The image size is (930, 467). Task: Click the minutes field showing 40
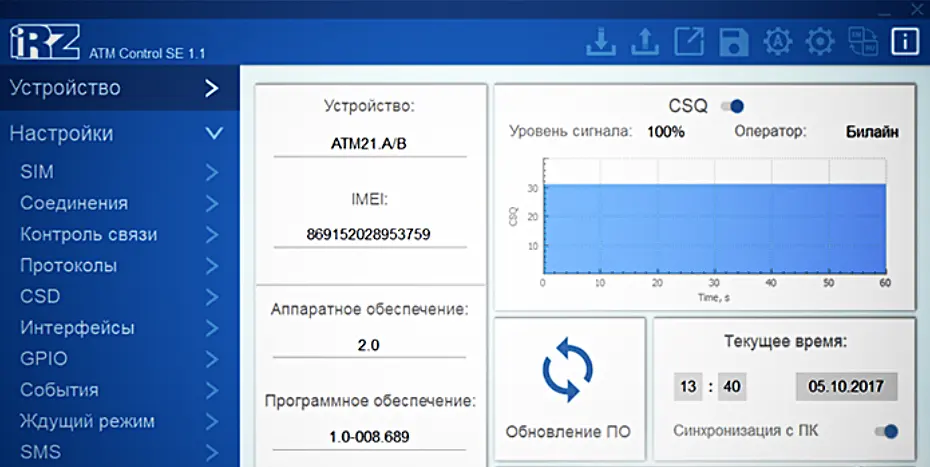[x=732, y=387]
